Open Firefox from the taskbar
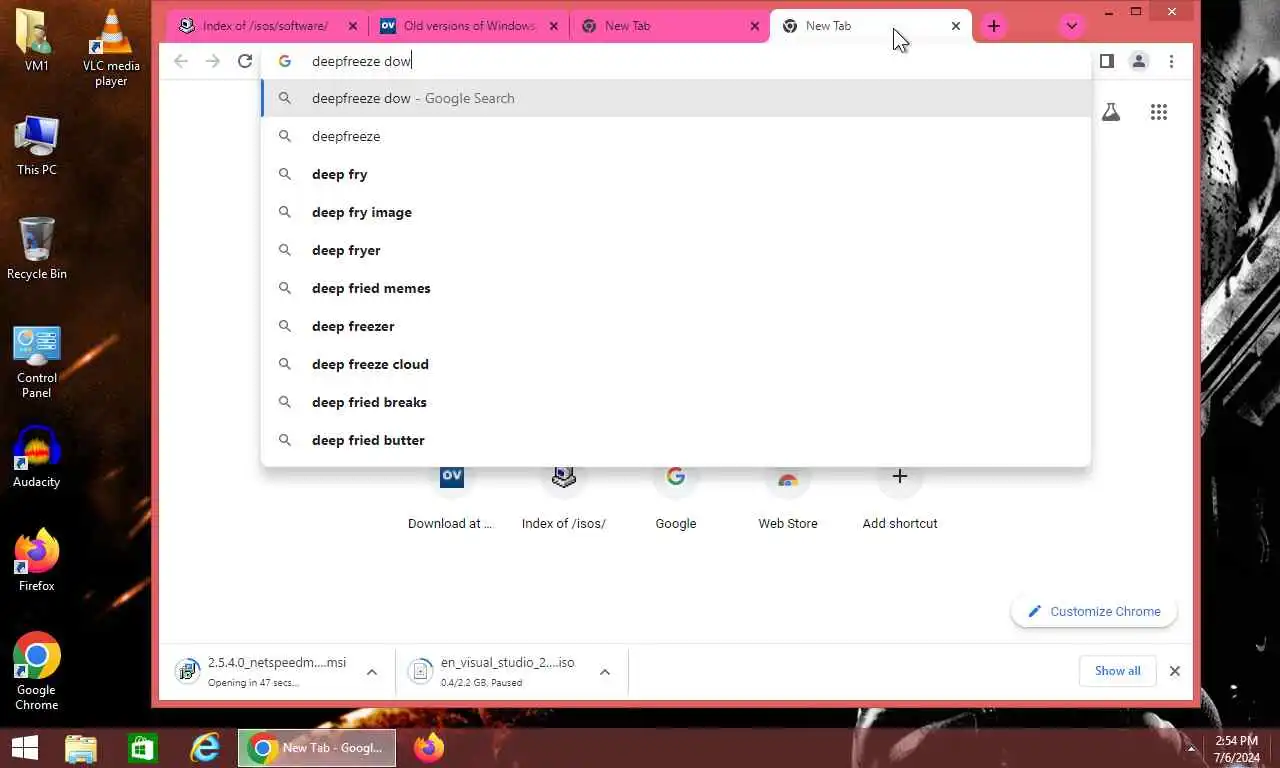 (429, 747)
